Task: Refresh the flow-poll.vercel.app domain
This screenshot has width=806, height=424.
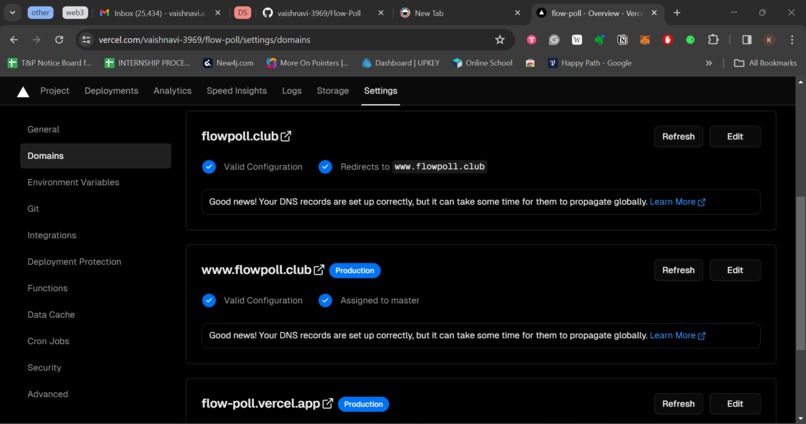Action: tap(678, 404)
